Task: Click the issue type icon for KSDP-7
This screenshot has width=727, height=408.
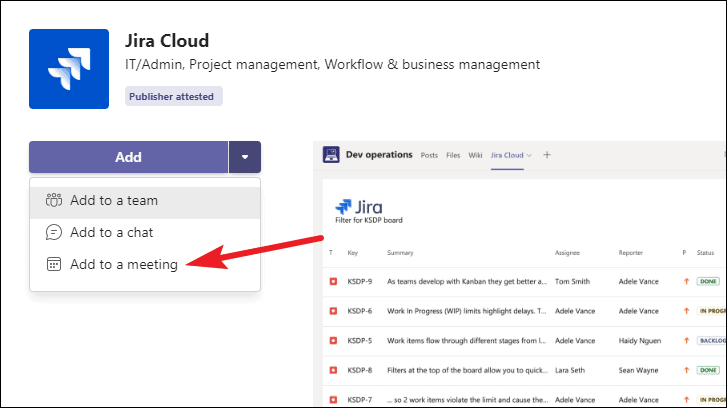Action: tap(333, 400)
